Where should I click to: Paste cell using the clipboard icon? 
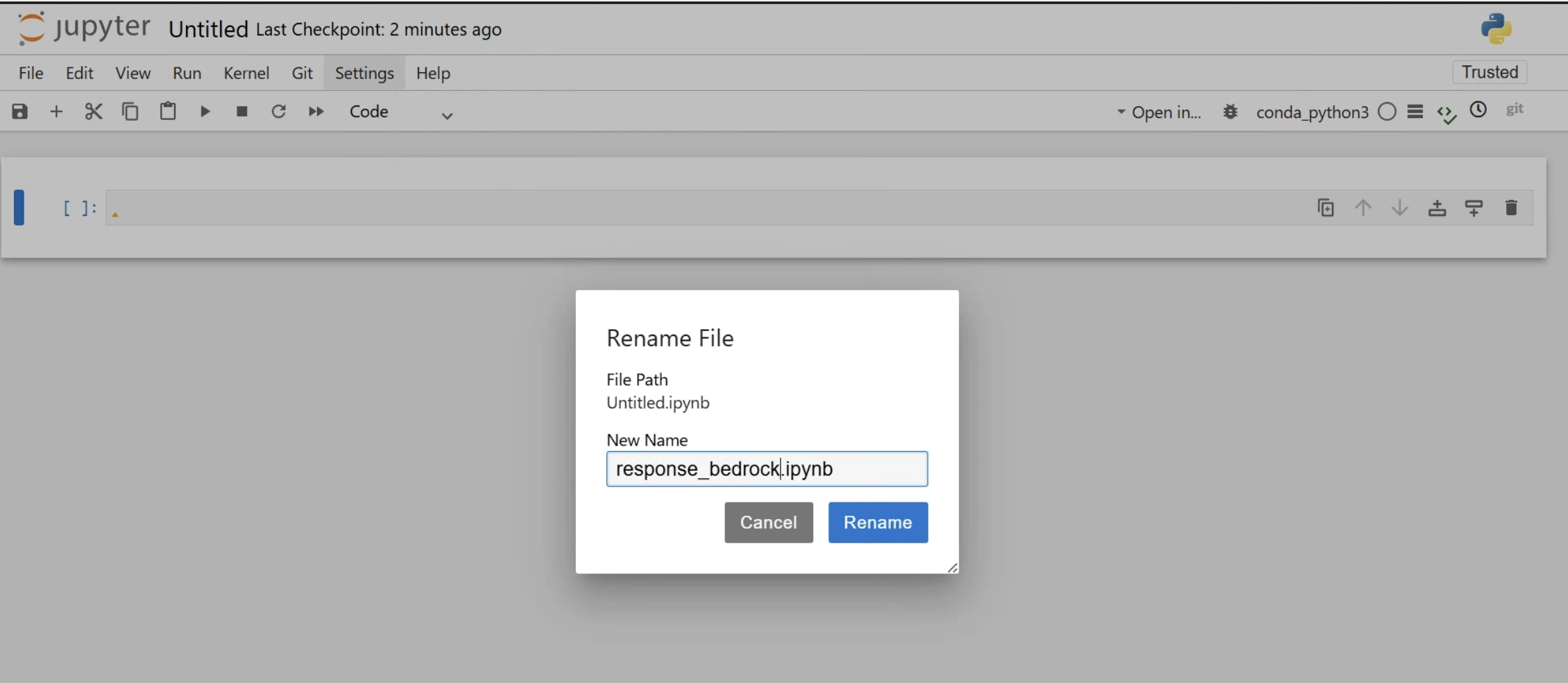coord(168,111)
